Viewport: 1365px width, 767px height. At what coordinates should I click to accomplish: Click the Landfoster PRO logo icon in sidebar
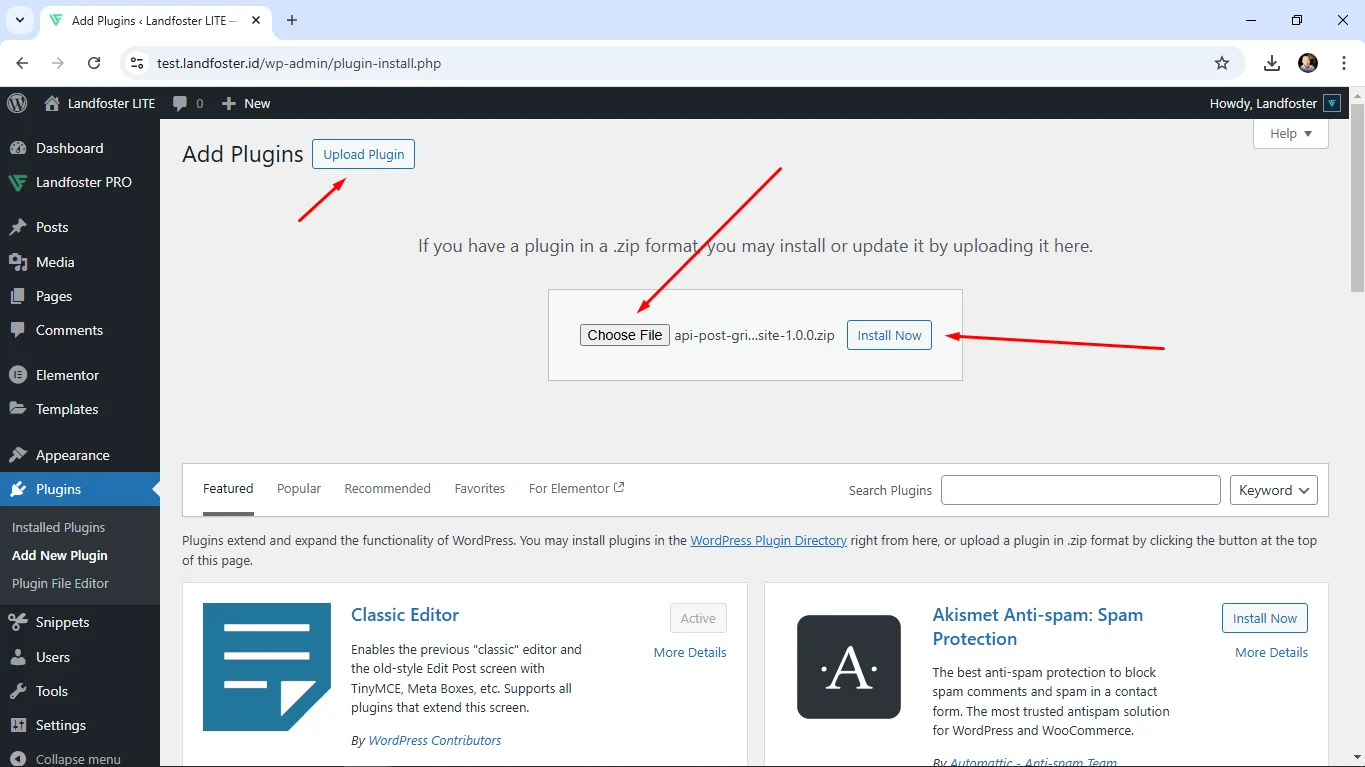(x=18, y=182)
